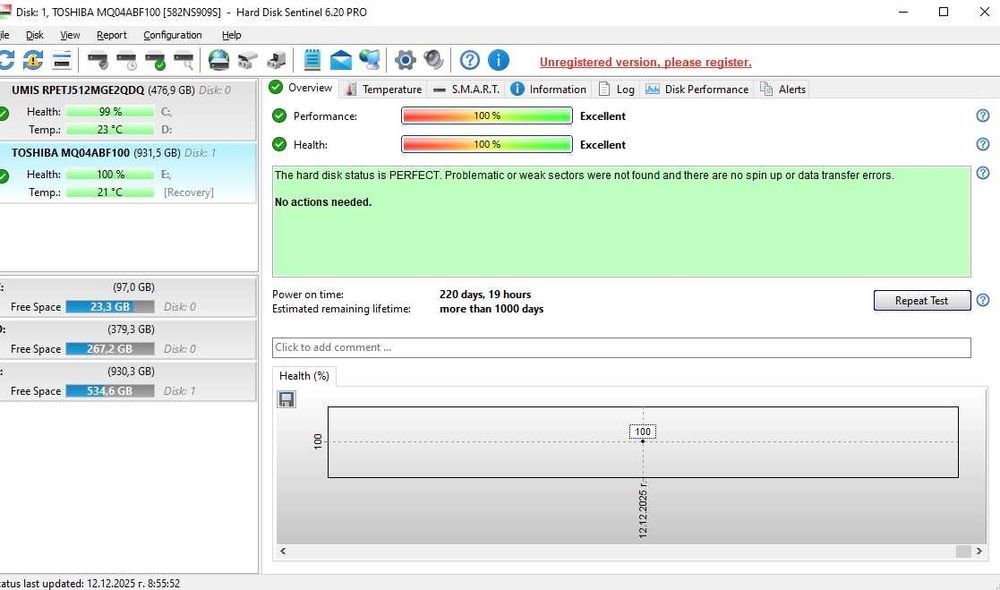Save the Health graph via floppy icon
Image resolution: width=1000 pixels, height=590 pixels.
[286, 399]
